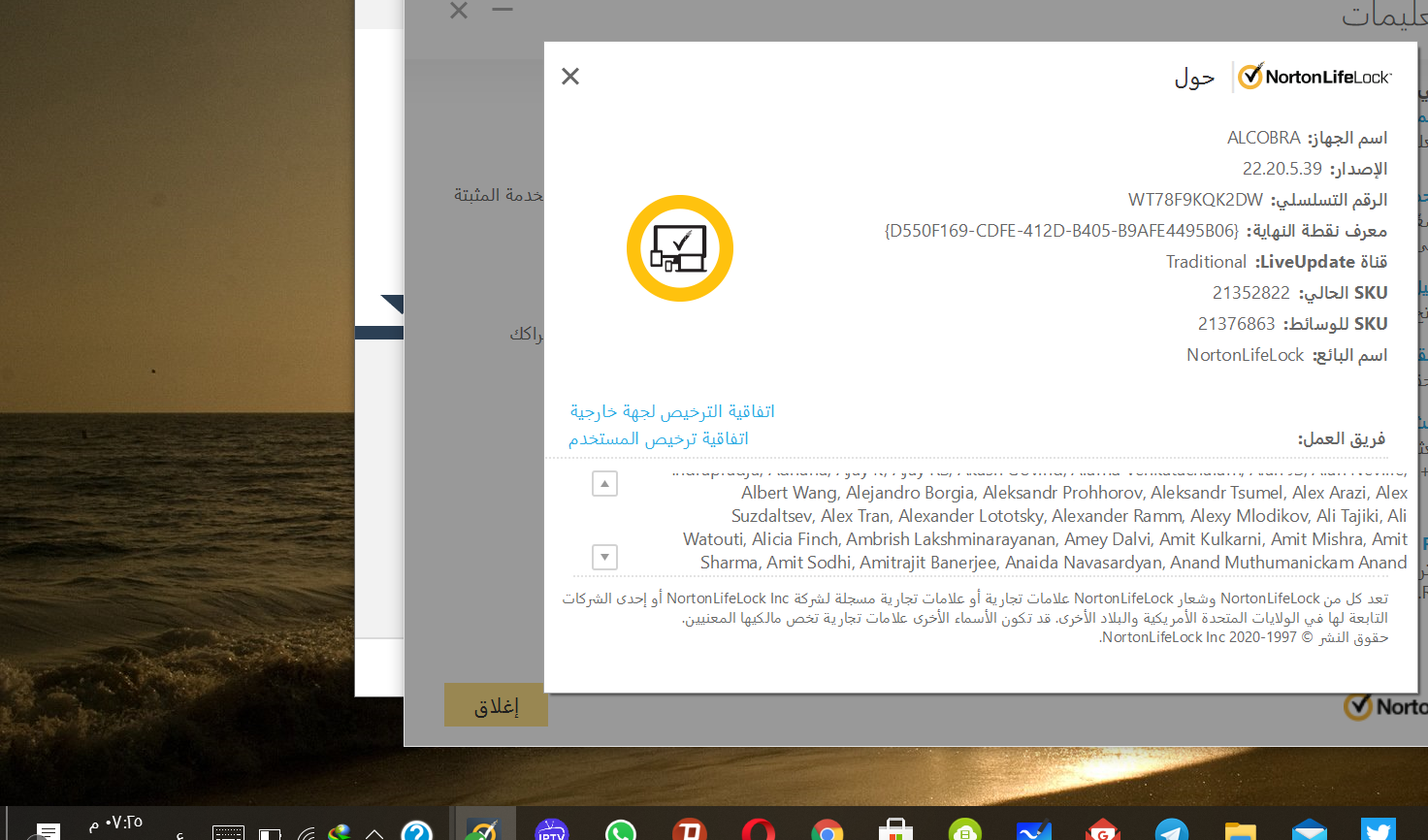Viewport: 1428px width, 840px height.
Task: Open the touch keyboard tray icon
Action: coord(228,832)
